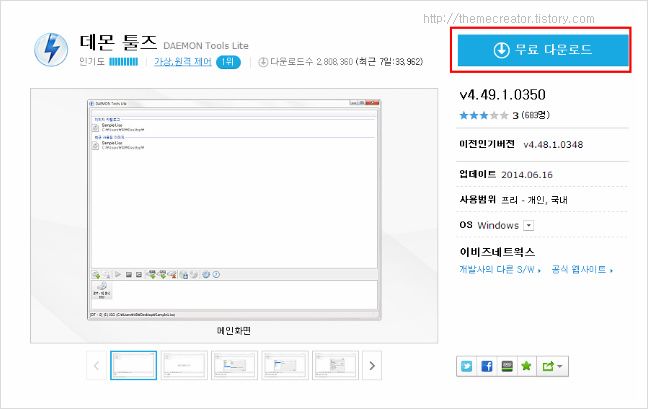Click the me2day share icon
The height and width of the screenshot is (409, 648).
(x=507, y=366)
